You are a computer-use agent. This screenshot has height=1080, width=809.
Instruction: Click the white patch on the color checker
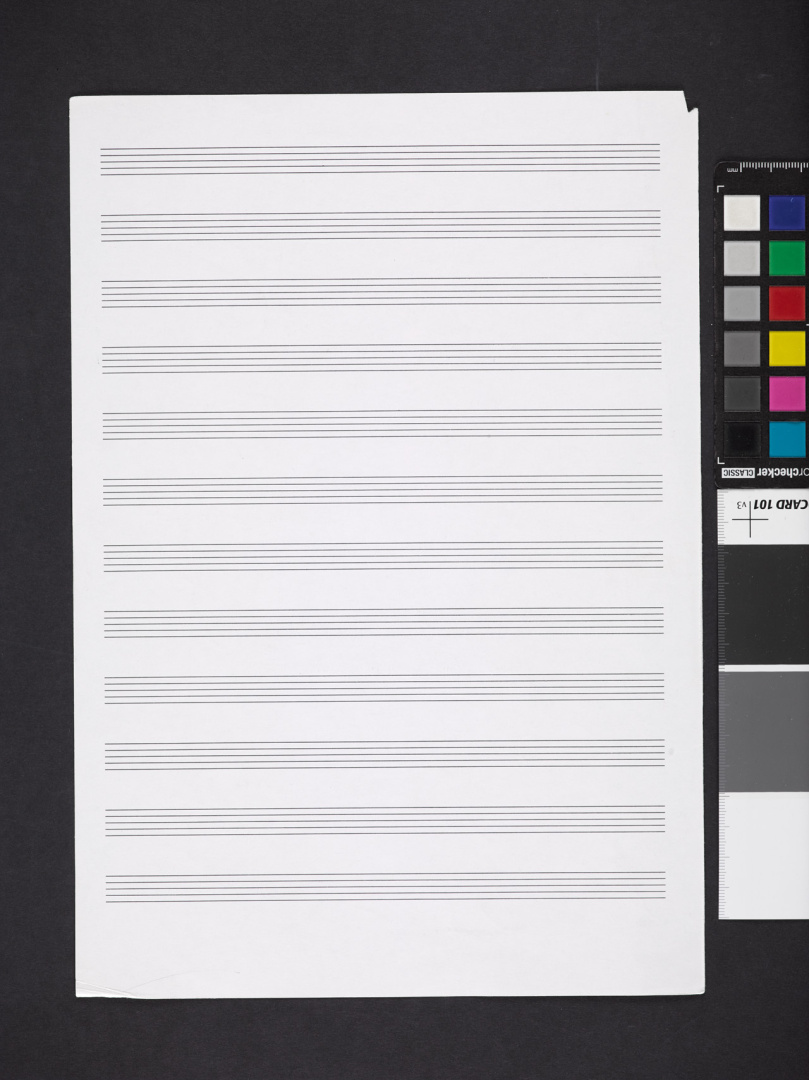click(742, 213)
